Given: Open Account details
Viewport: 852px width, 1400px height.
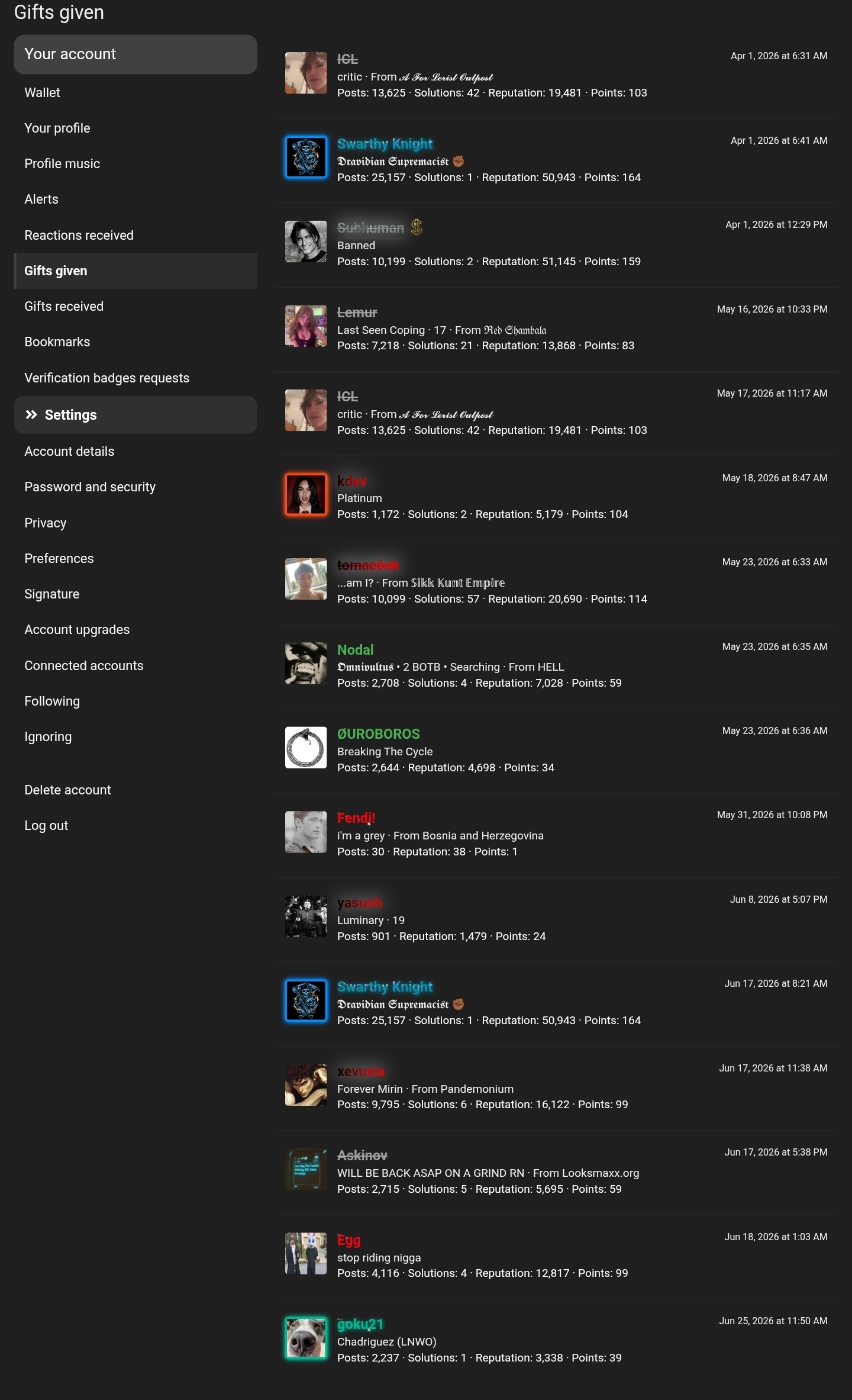Looking at the screenshot, I should point(135,452).
